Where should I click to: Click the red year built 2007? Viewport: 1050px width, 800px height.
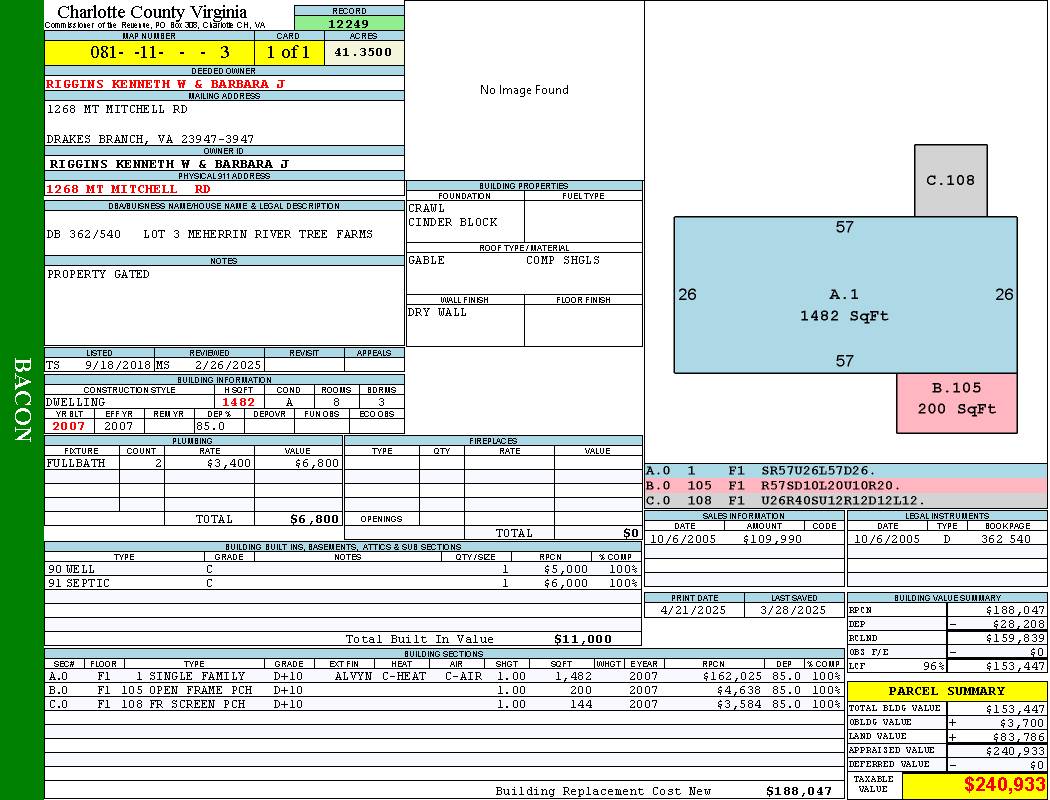pyautogui.click(x=69, y=426)
